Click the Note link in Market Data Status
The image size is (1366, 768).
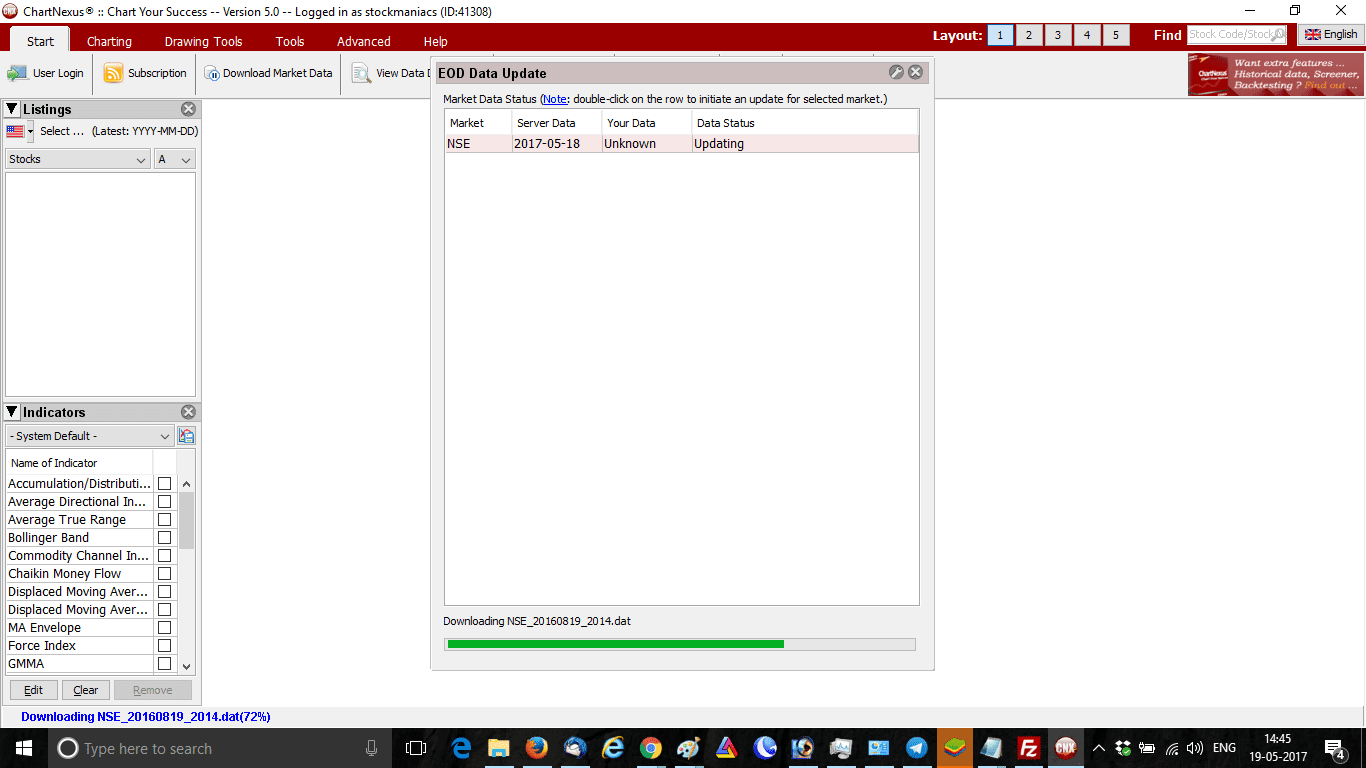pos(555,99)
